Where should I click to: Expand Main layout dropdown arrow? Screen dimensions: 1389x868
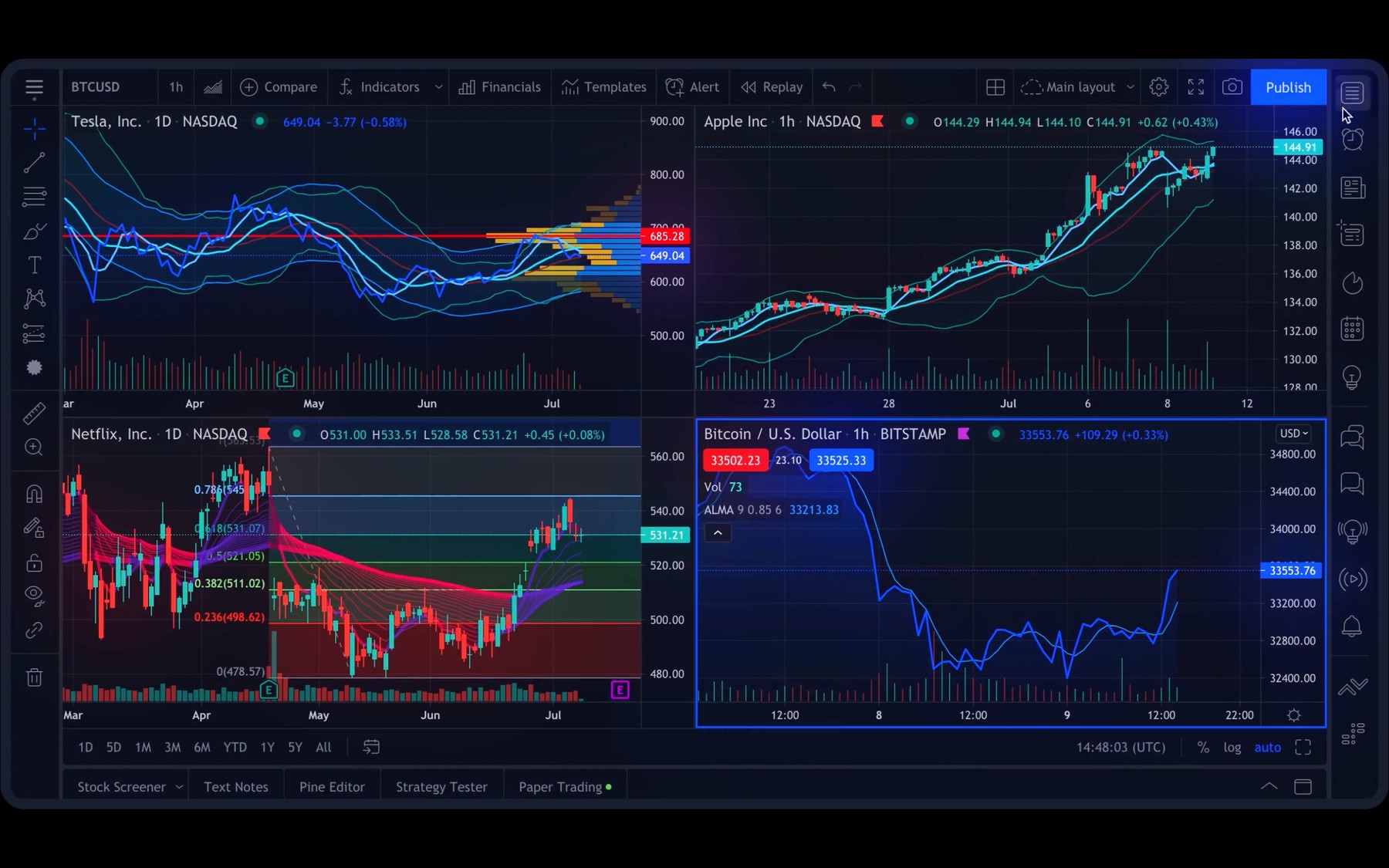coord(1130,87)
